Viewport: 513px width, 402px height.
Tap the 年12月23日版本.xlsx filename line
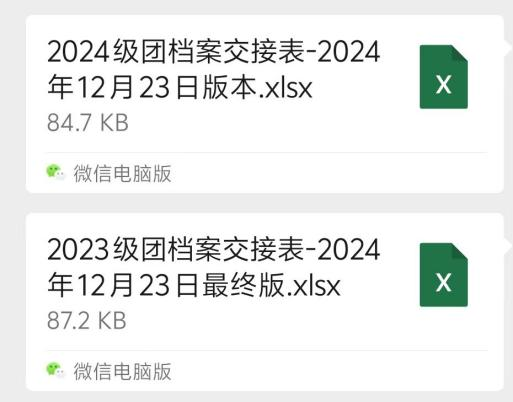tap(180, 87)
